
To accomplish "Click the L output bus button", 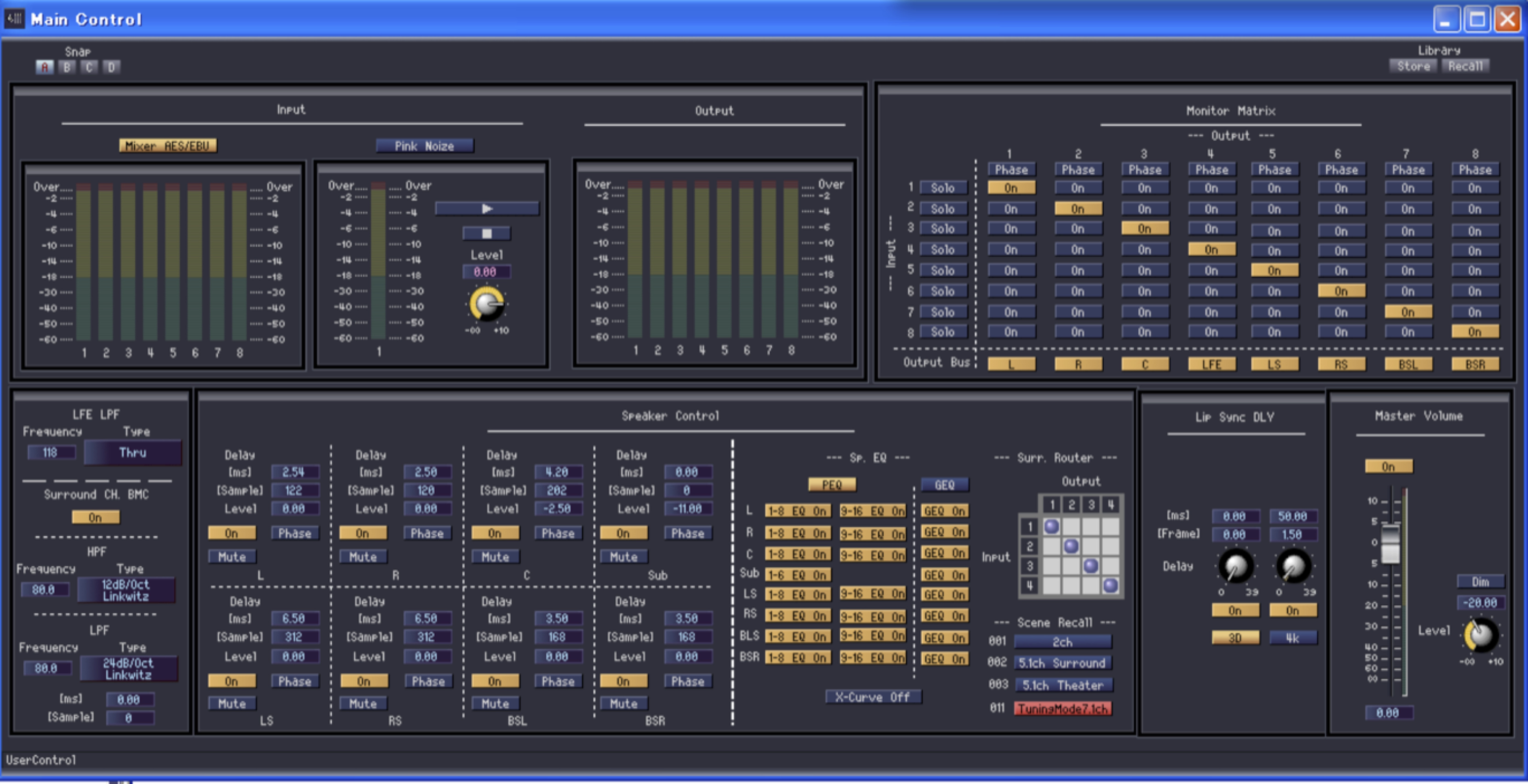I will tap(1011, 364).
